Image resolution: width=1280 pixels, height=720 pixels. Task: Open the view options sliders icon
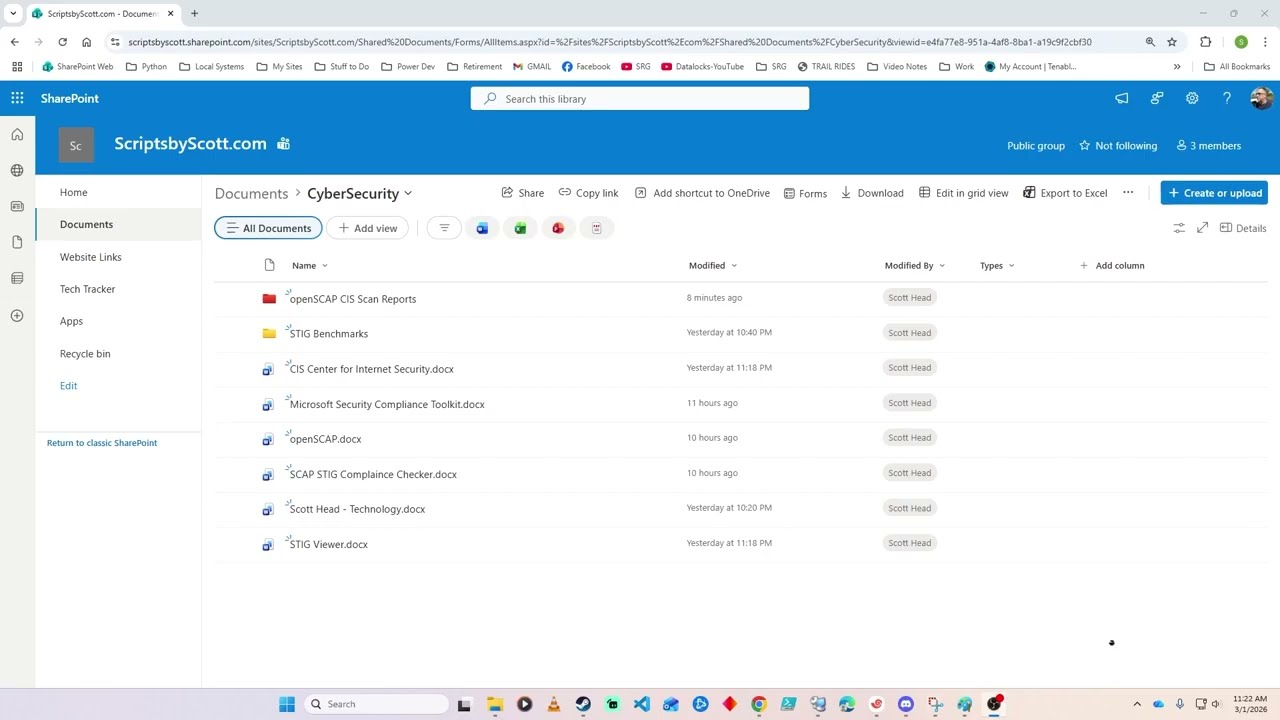(1179, 228)
